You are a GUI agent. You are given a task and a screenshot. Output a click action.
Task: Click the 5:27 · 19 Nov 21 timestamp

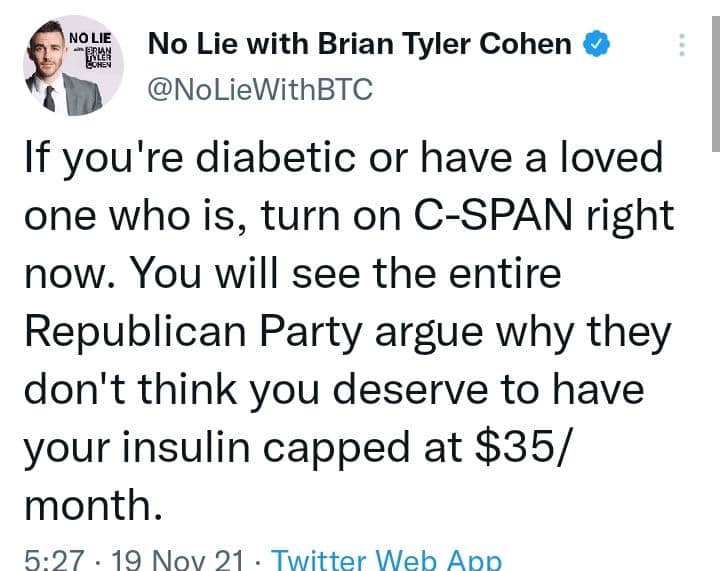point(134,560)
